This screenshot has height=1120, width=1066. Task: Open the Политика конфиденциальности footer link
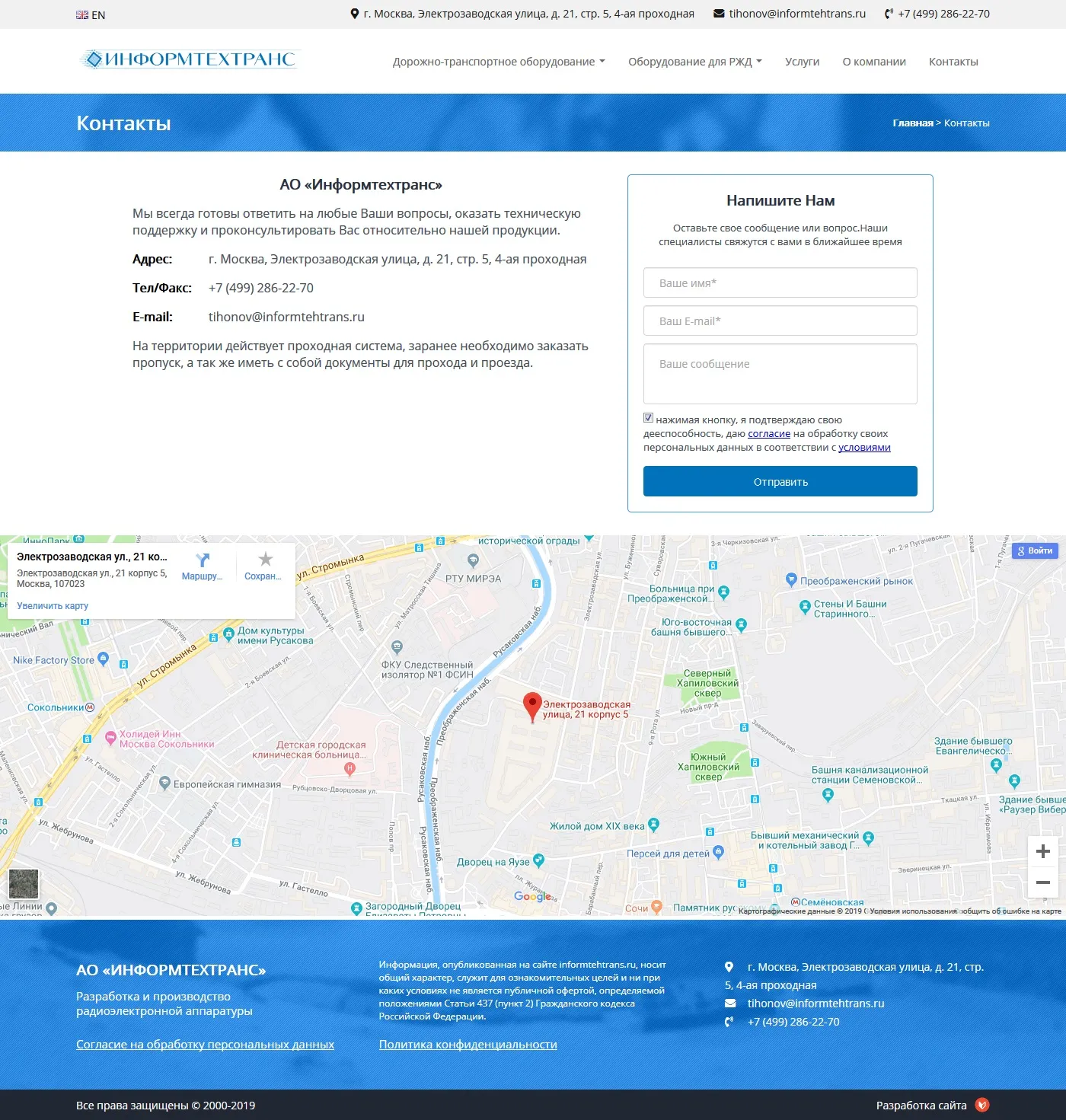pyautogui.click(x=468, y=1045)
